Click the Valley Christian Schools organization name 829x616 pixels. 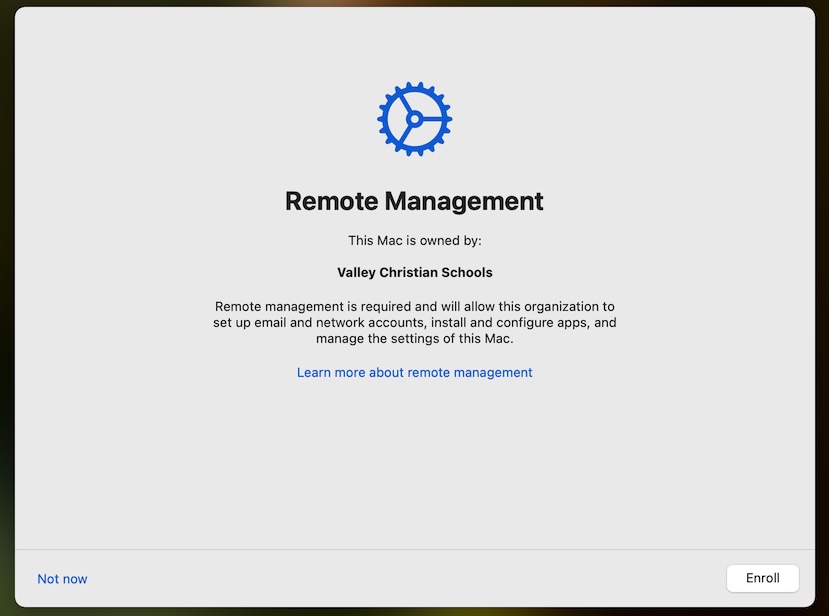[x=414, y=272]
